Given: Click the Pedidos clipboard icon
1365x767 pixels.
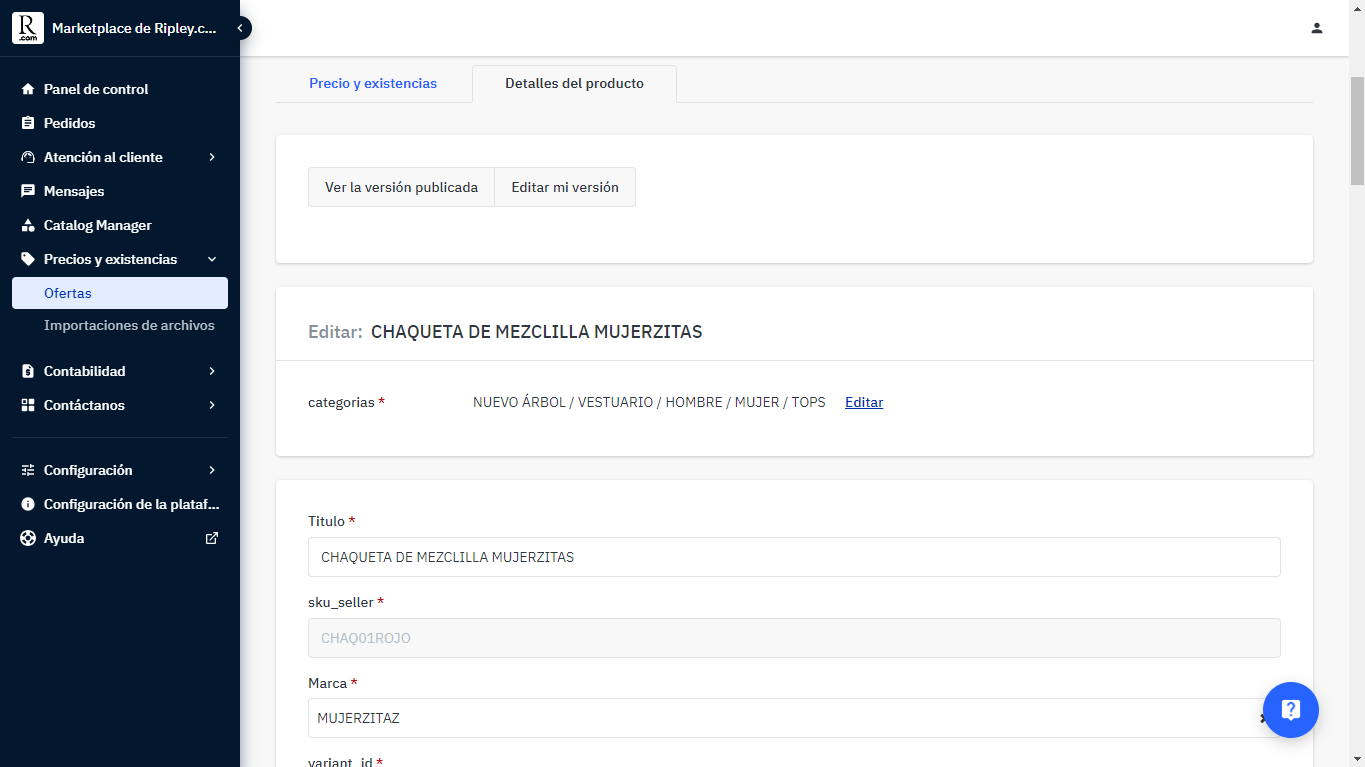Looking at the screenshot, I should (28, 123).
